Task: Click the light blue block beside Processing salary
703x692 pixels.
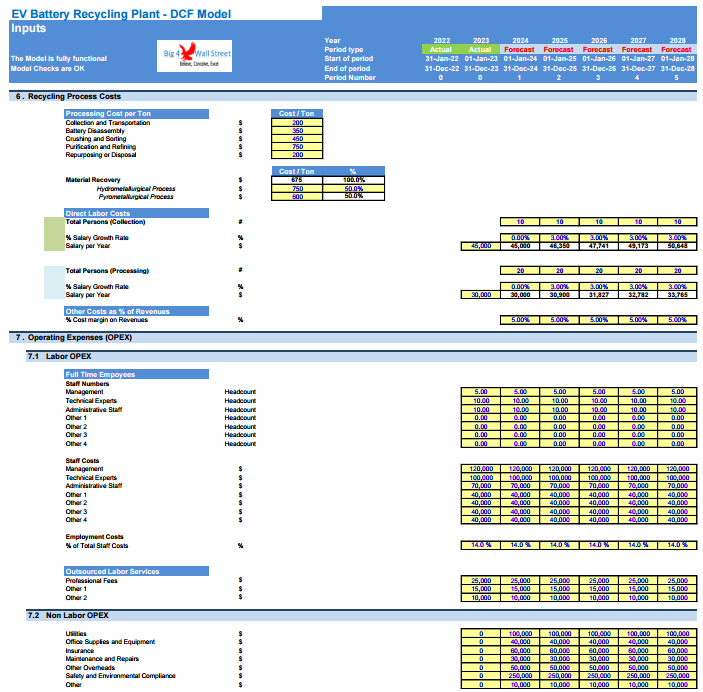Action: tap(53, 283)
